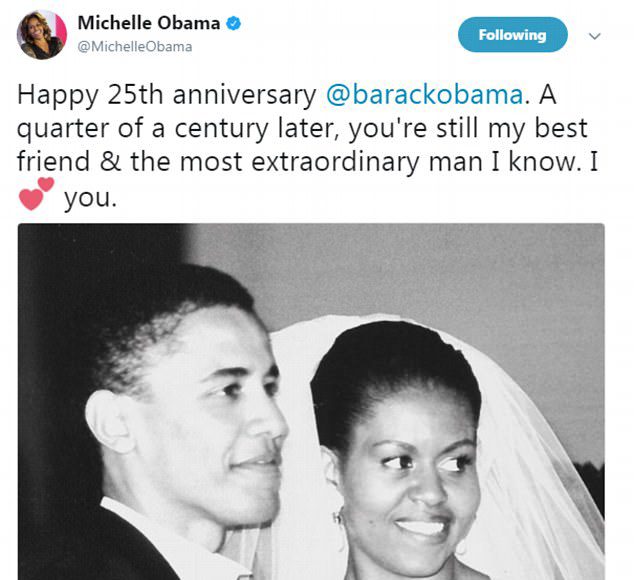
Task: Toggle the blue Following button
Action: 513,35
